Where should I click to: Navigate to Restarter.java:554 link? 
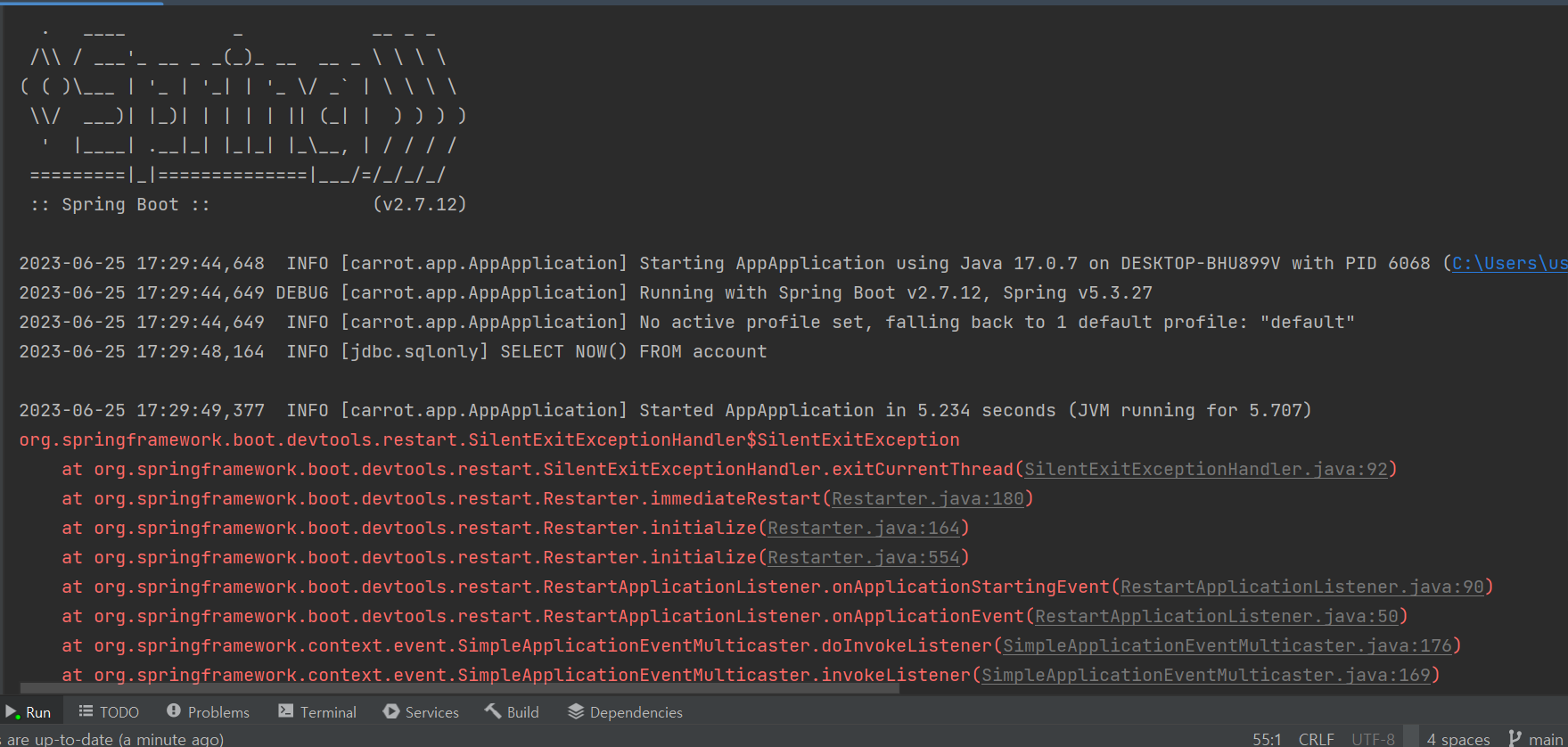point(863,558)
